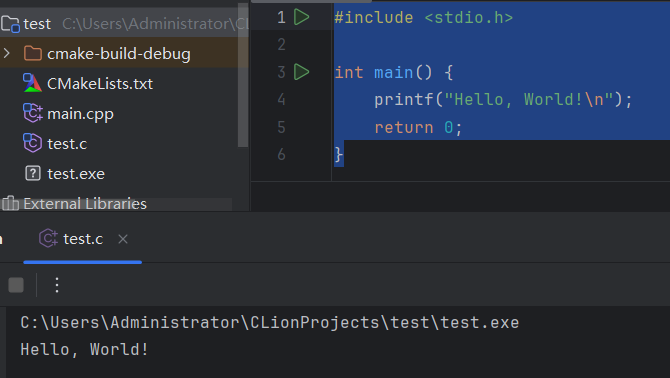Select the cmake-build-debug folder
This screenshot has height=378, width=670.
[x=124, y=53]
